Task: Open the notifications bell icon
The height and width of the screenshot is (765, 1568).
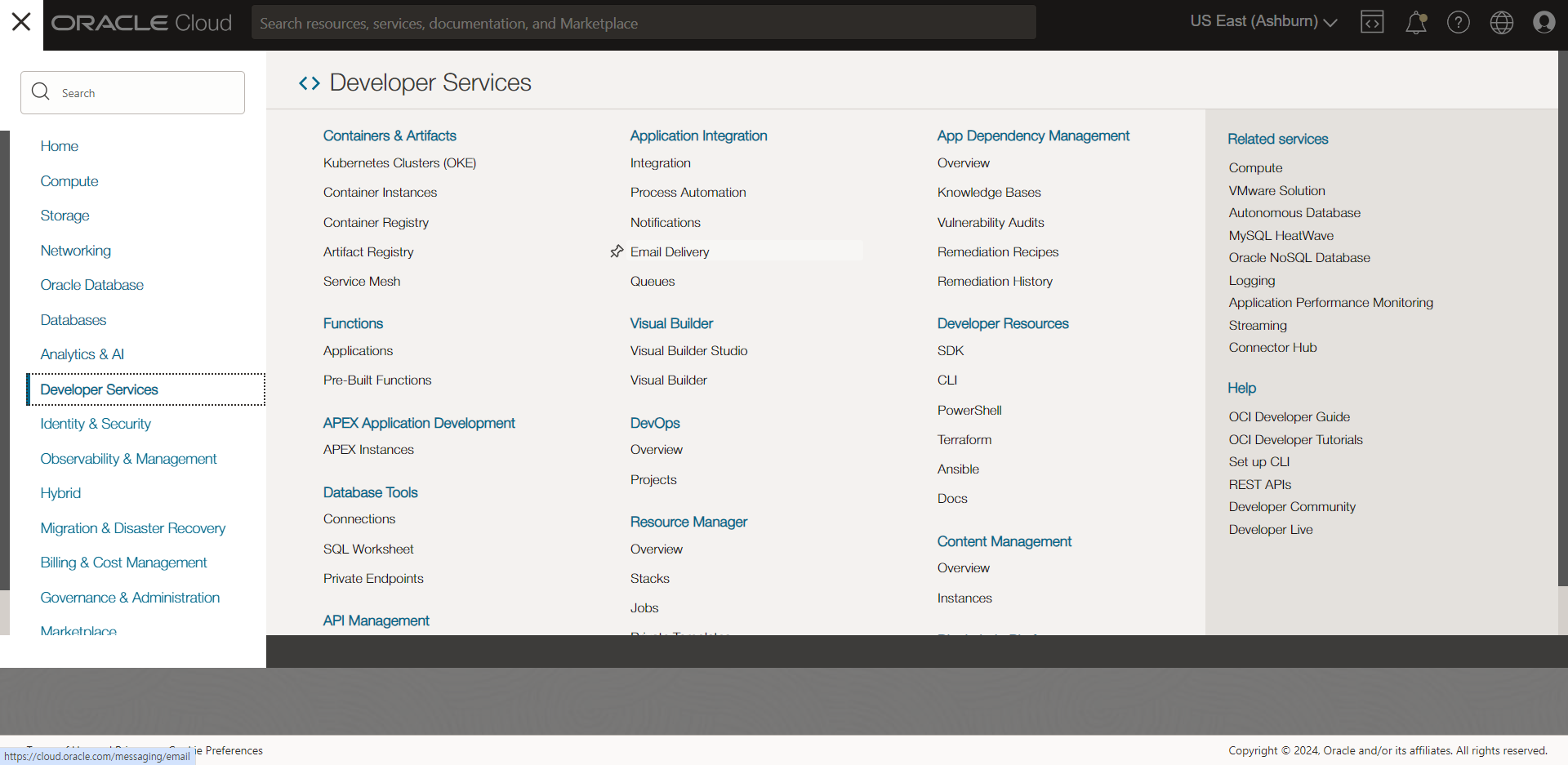Action: click(1415, 22)
